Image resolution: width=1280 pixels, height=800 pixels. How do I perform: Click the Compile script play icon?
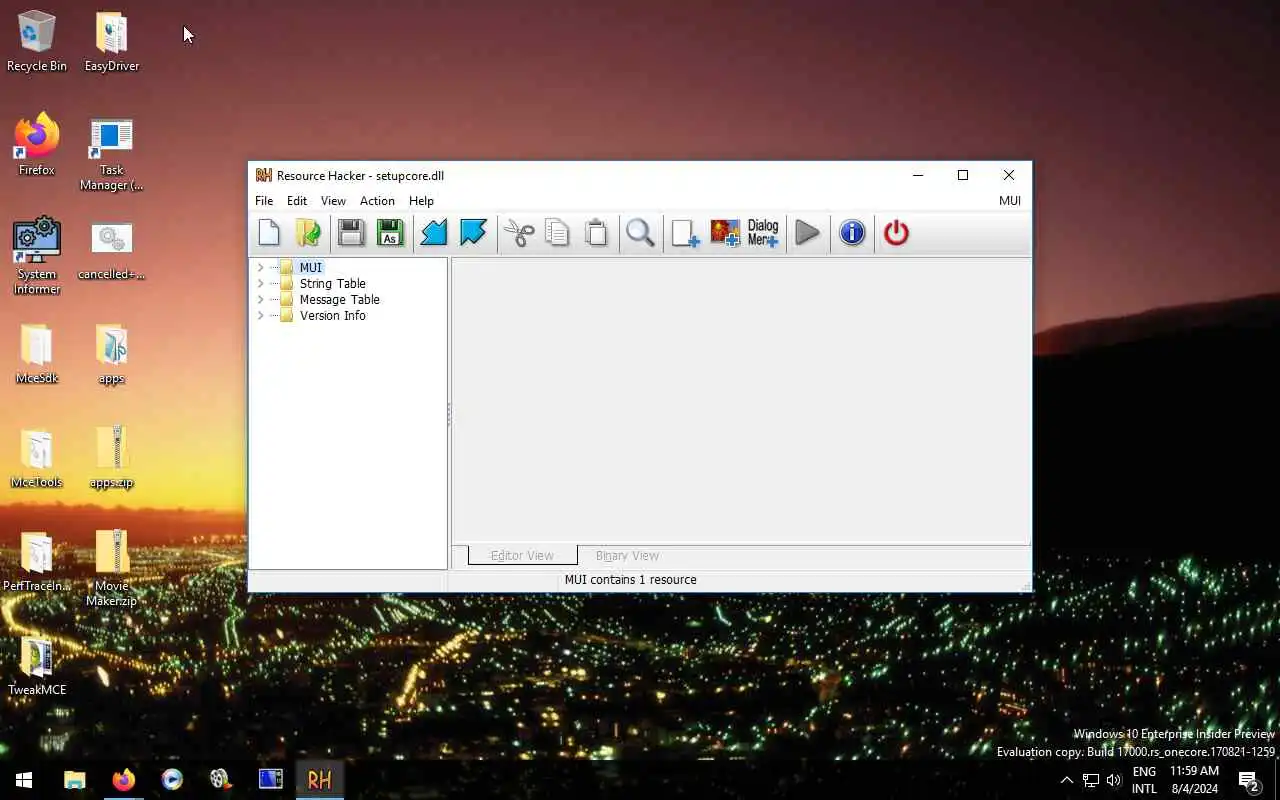click(808, 233)
